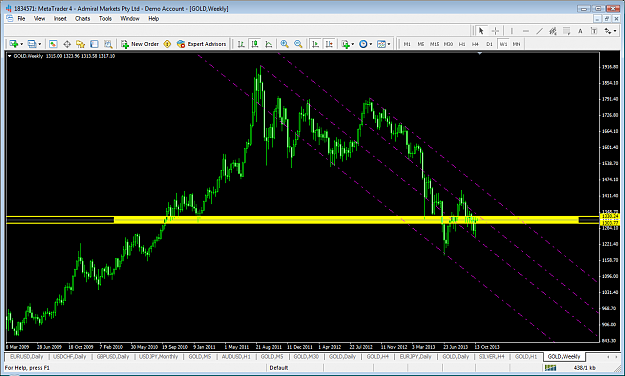Click the connection status bars icon
625x376 pixels.
(x=550, y=368)
